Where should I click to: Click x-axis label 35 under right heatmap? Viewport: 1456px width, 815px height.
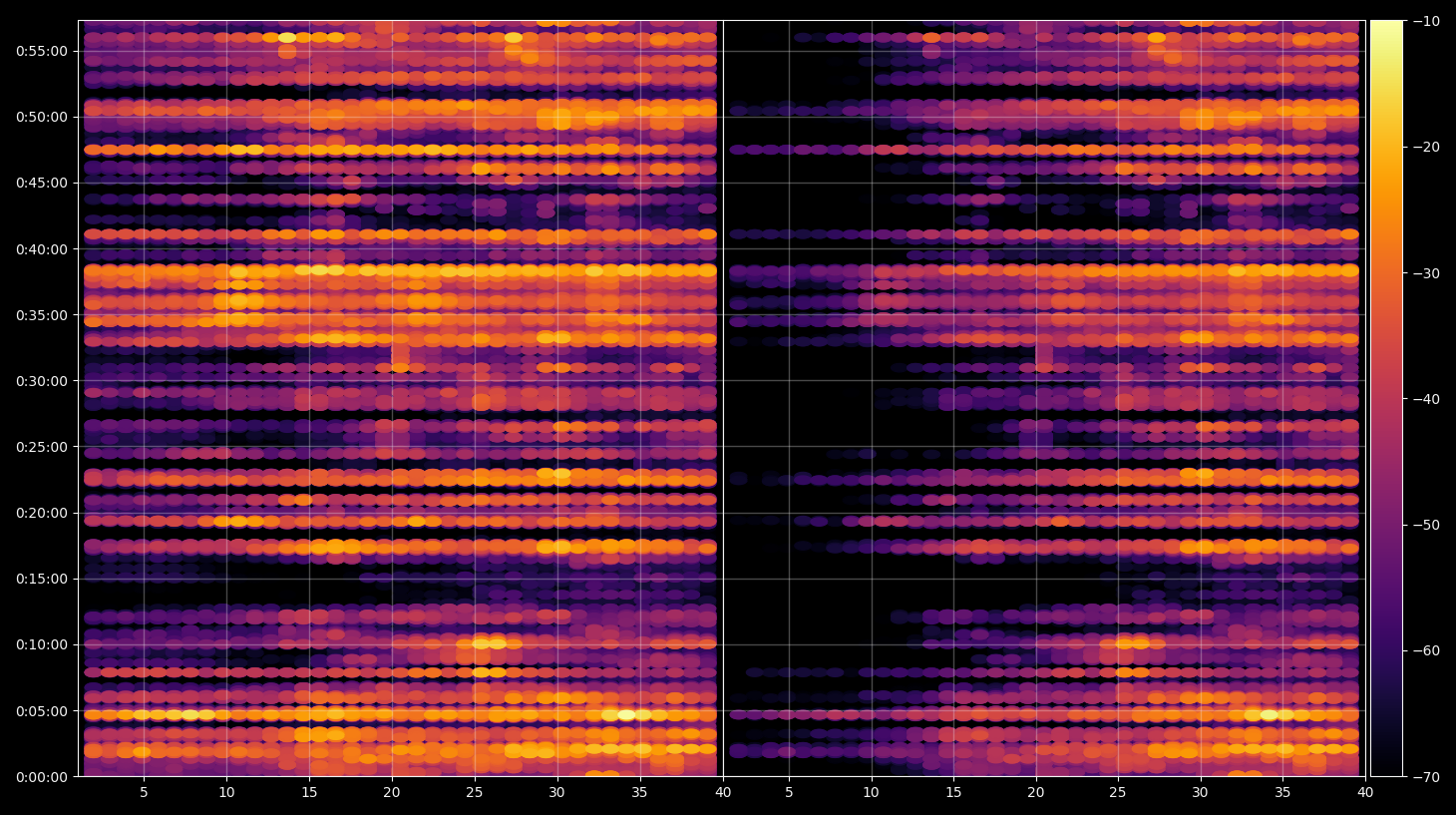tap(1282, 793)
